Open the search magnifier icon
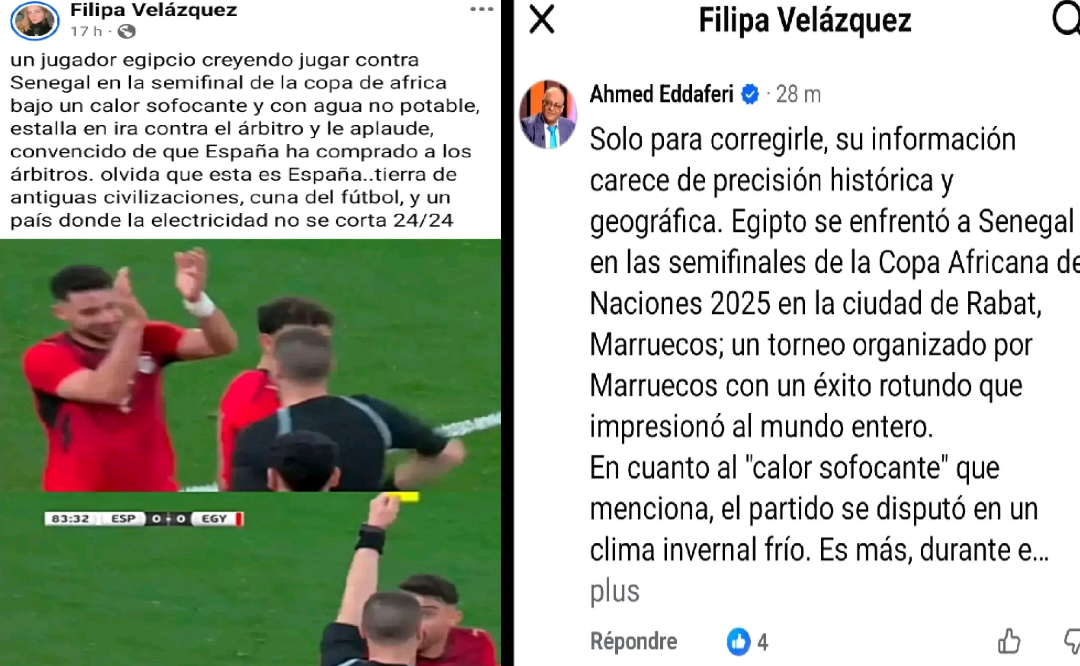Viewport: 1080px width, 666px height. tap(1066, 19)
